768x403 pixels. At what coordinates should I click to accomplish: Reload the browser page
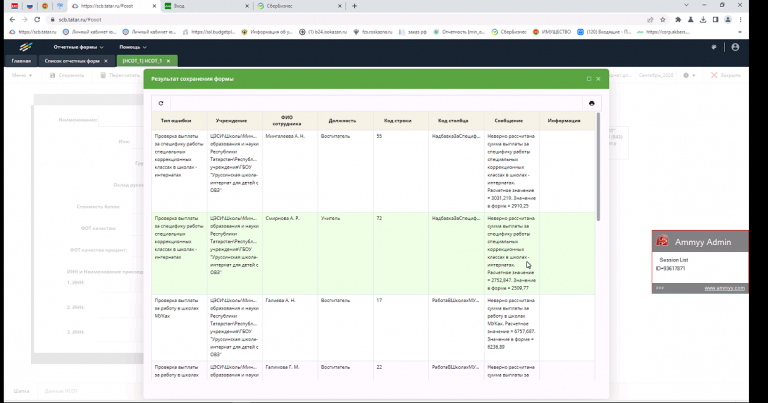point(37,20)
